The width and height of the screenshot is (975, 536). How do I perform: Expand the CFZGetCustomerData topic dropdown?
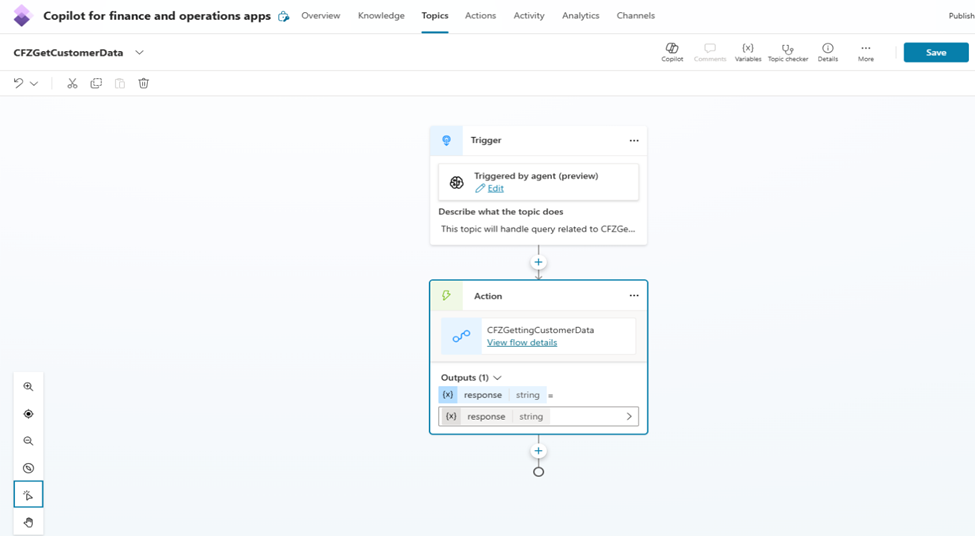click(139, 53)
